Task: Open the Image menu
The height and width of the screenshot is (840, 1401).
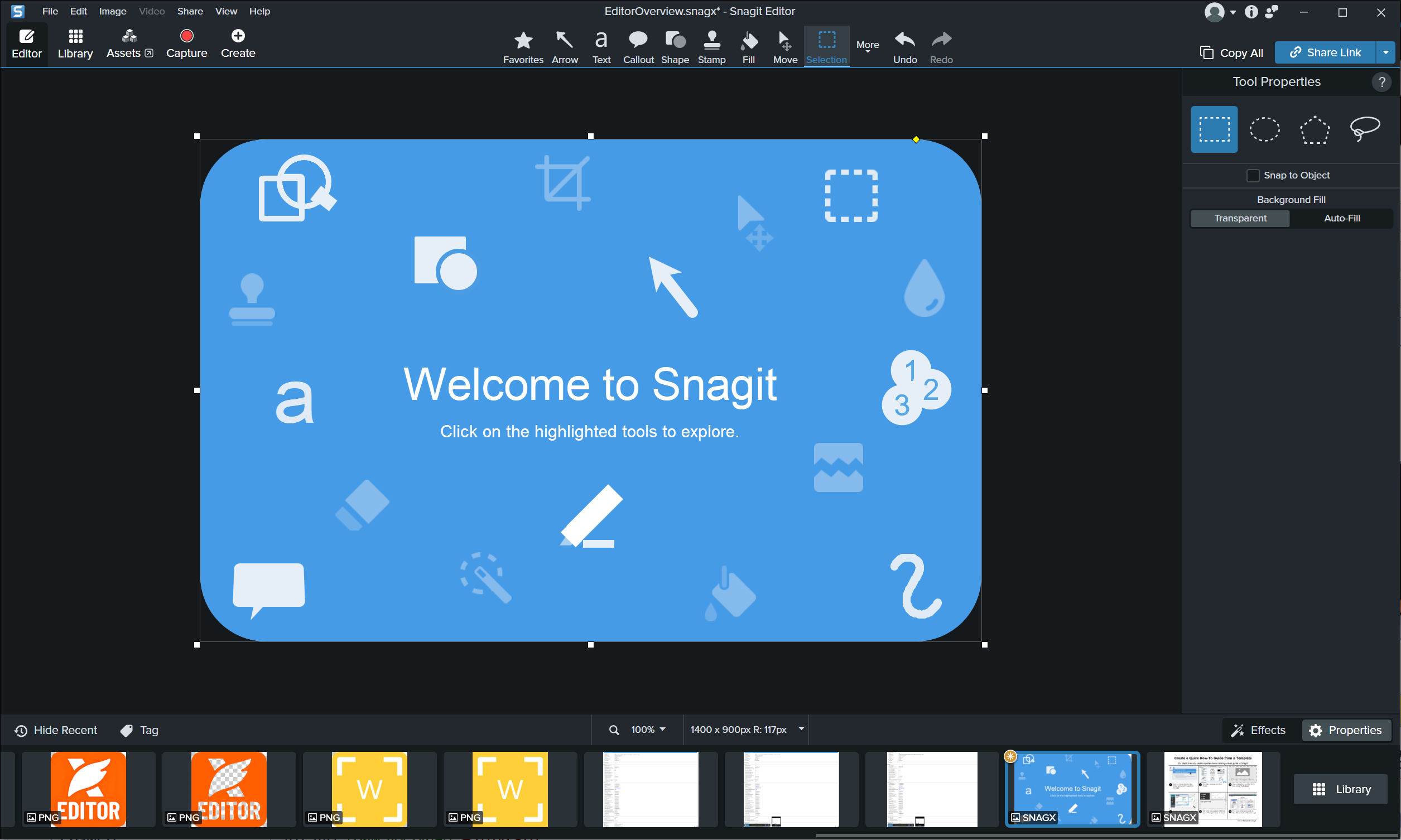Action: [x=112, y=11]
